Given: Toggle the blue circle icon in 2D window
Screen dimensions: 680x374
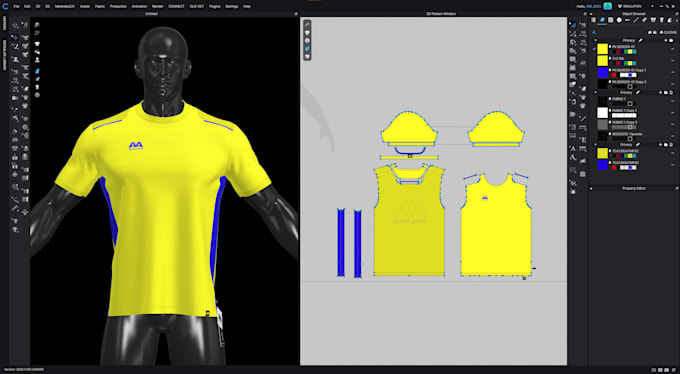Looking at the screenshot, I should tap(307, 40).
